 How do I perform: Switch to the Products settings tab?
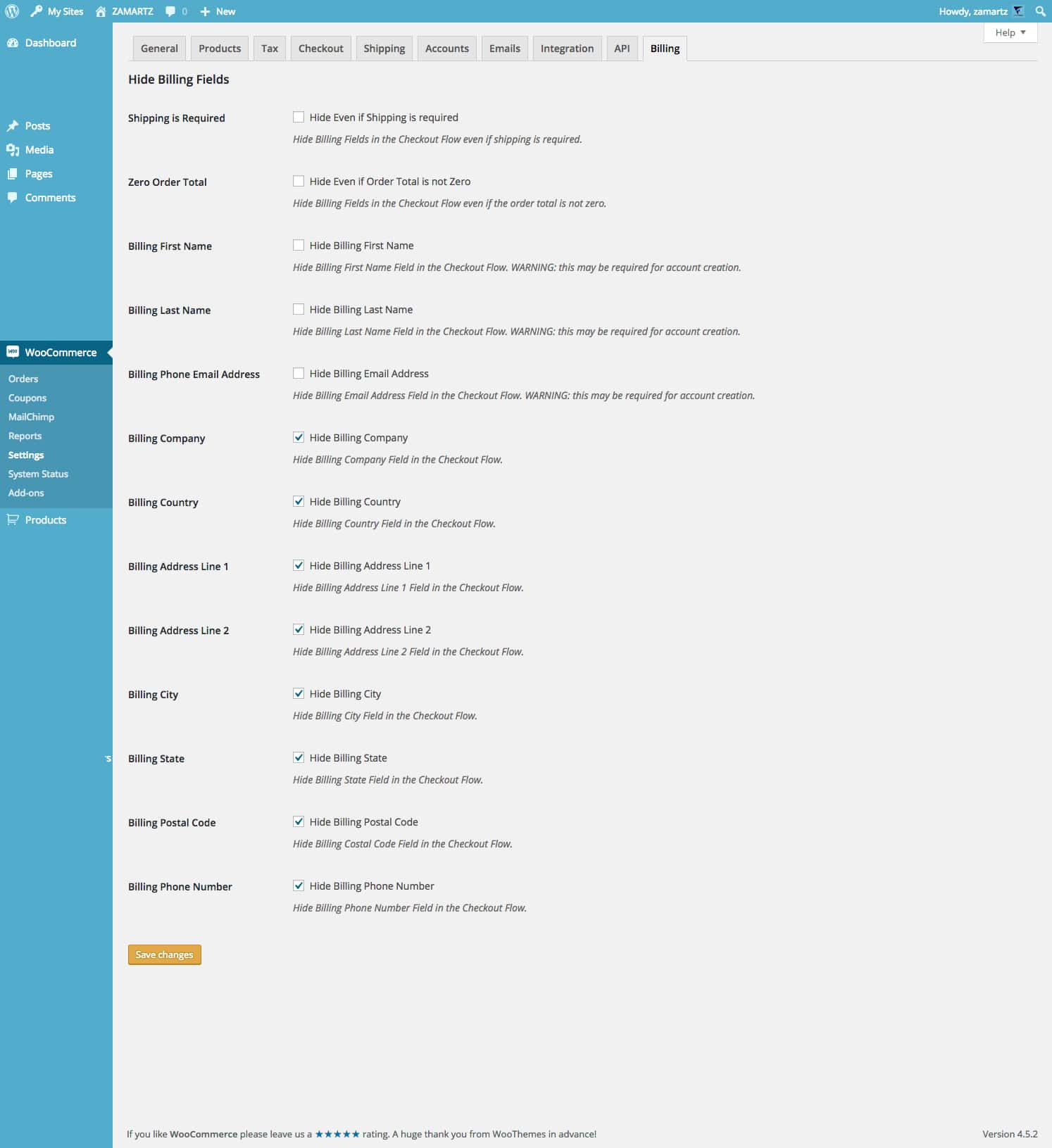coord(220,49)
